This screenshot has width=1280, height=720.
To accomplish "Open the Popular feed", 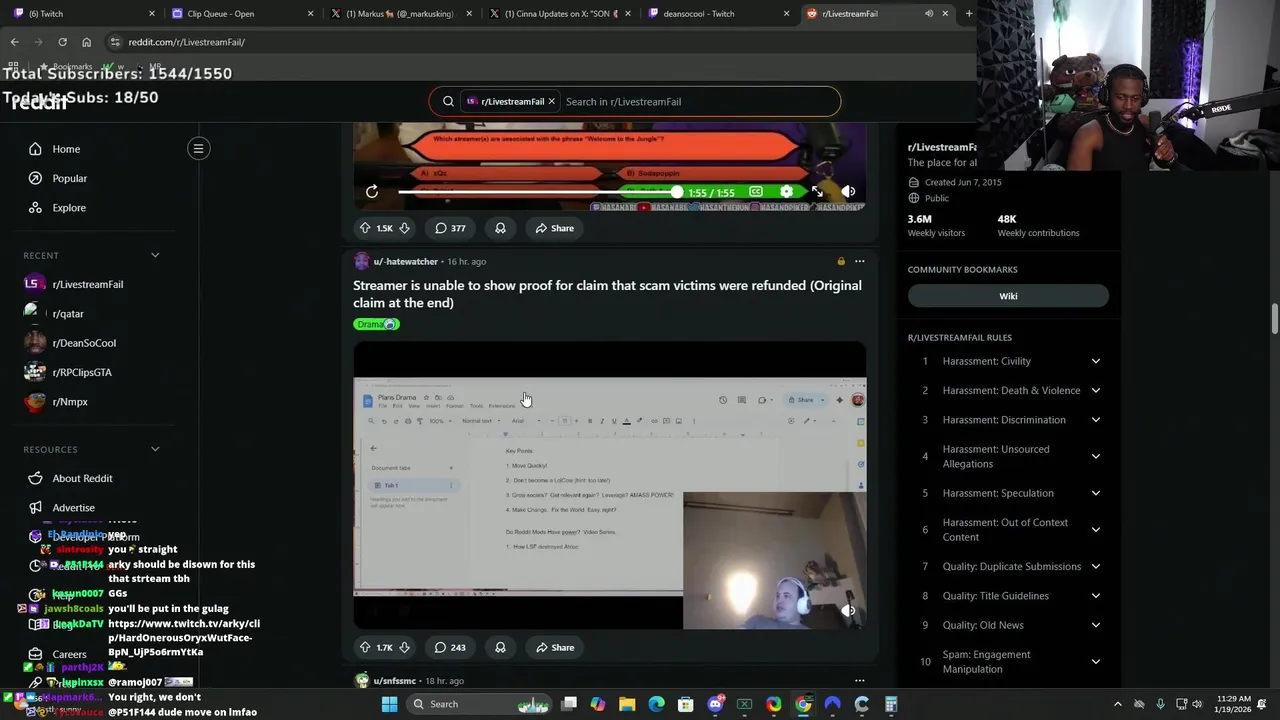I will click(70, 178).
